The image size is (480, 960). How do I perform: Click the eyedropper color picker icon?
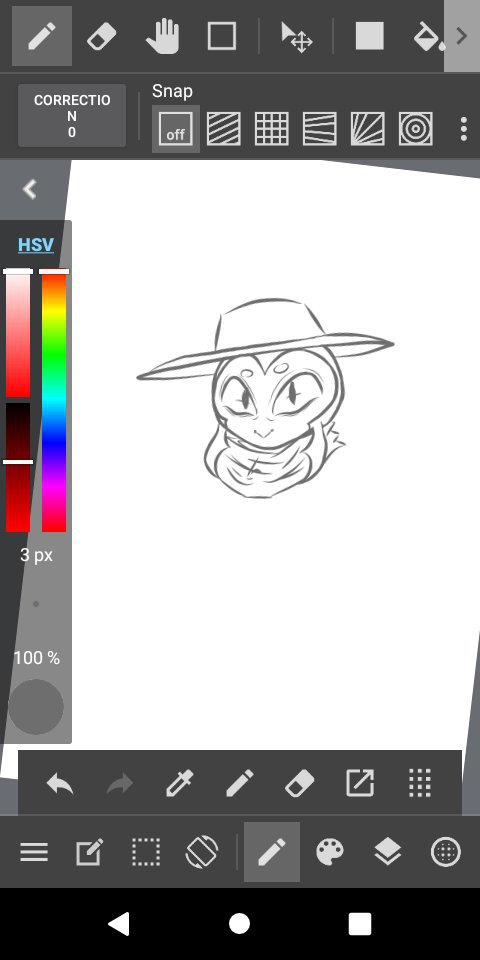click(180, 783)
